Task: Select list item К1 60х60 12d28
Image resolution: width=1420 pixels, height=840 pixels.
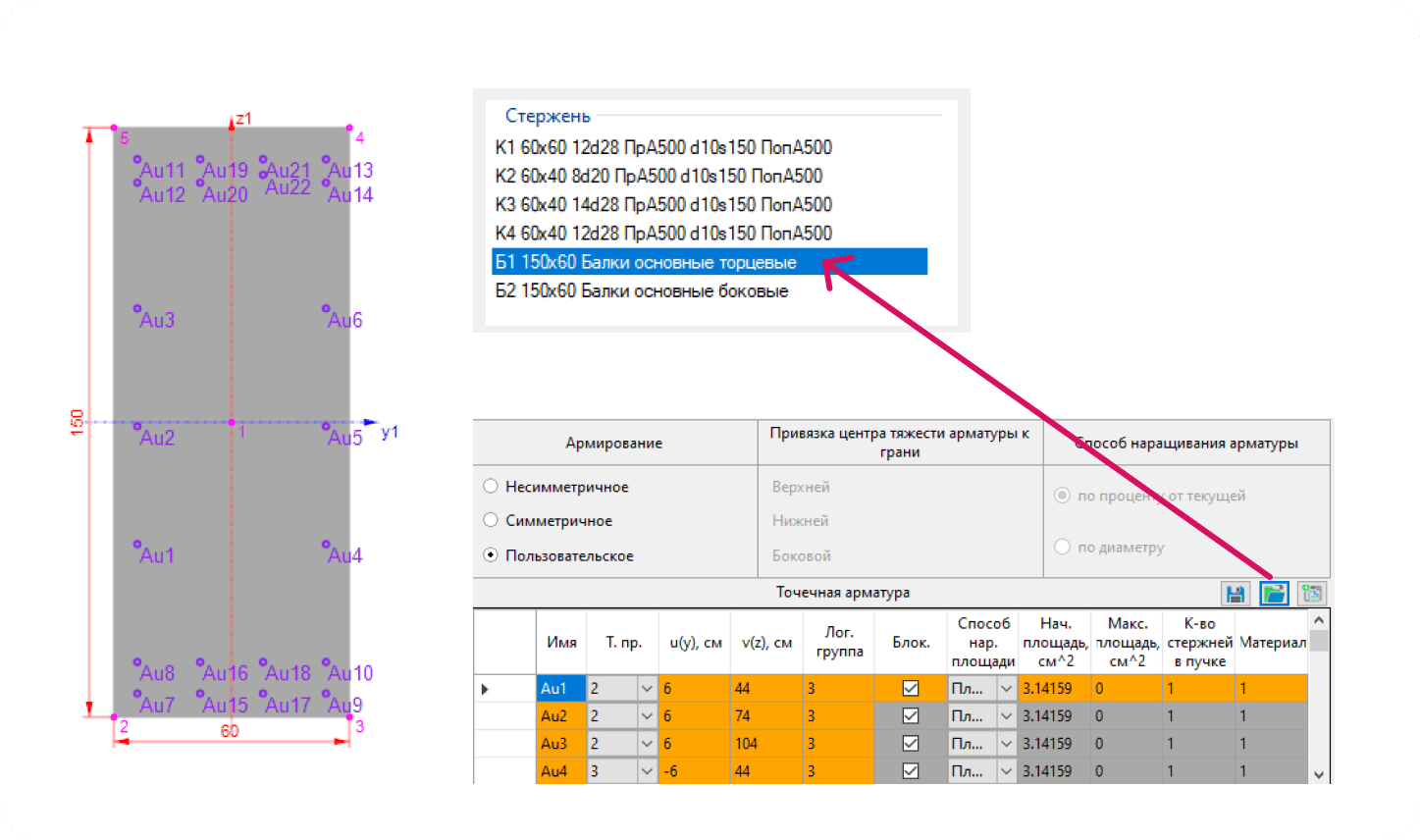Action: tap(663, 147)
